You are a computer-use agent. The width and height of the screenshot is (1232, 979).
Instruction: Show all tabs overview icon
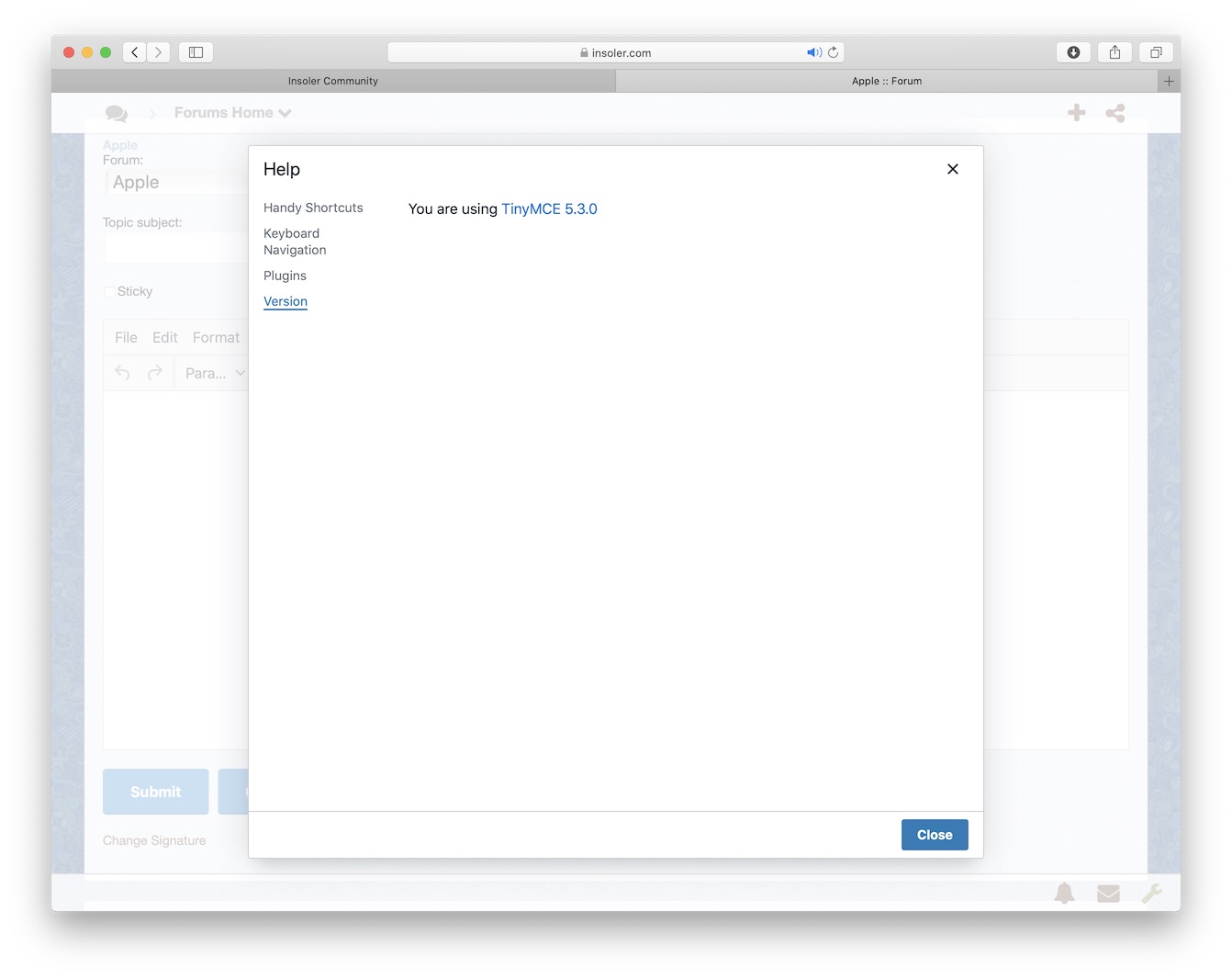(x=1156, y=52)
